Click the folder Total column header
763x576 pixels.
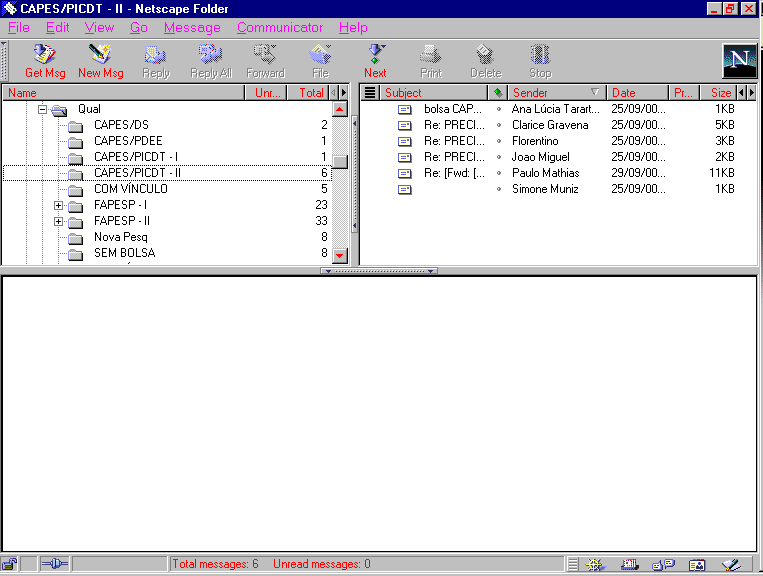click(309, 92)
